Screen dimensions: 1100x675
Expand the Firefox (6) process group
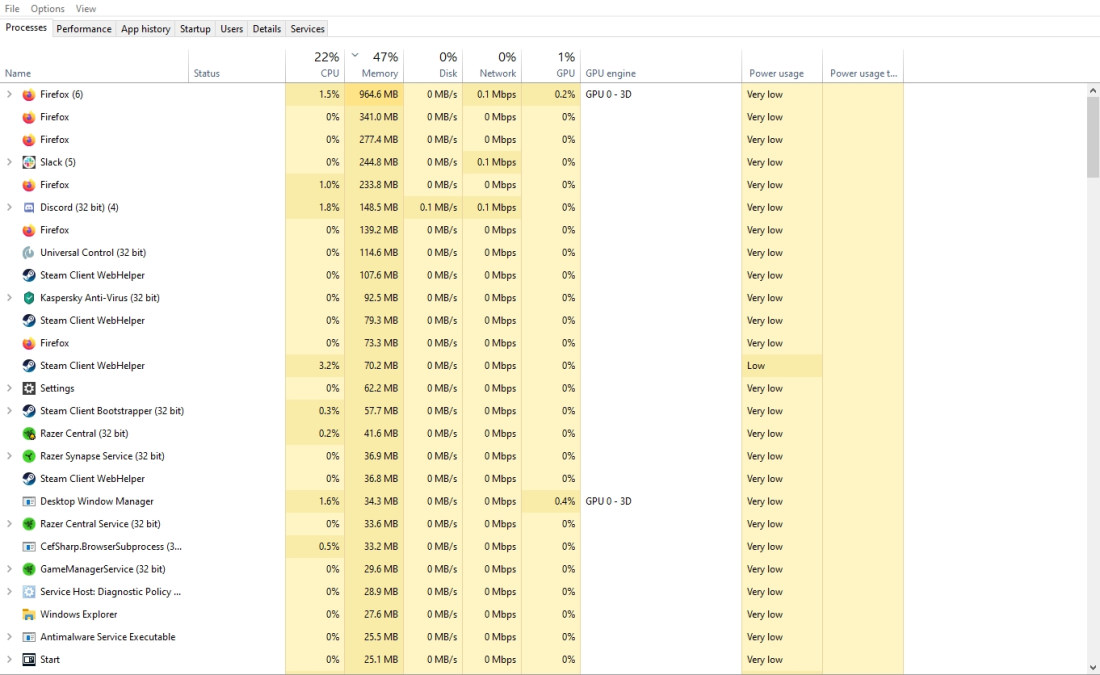point(9,94)
